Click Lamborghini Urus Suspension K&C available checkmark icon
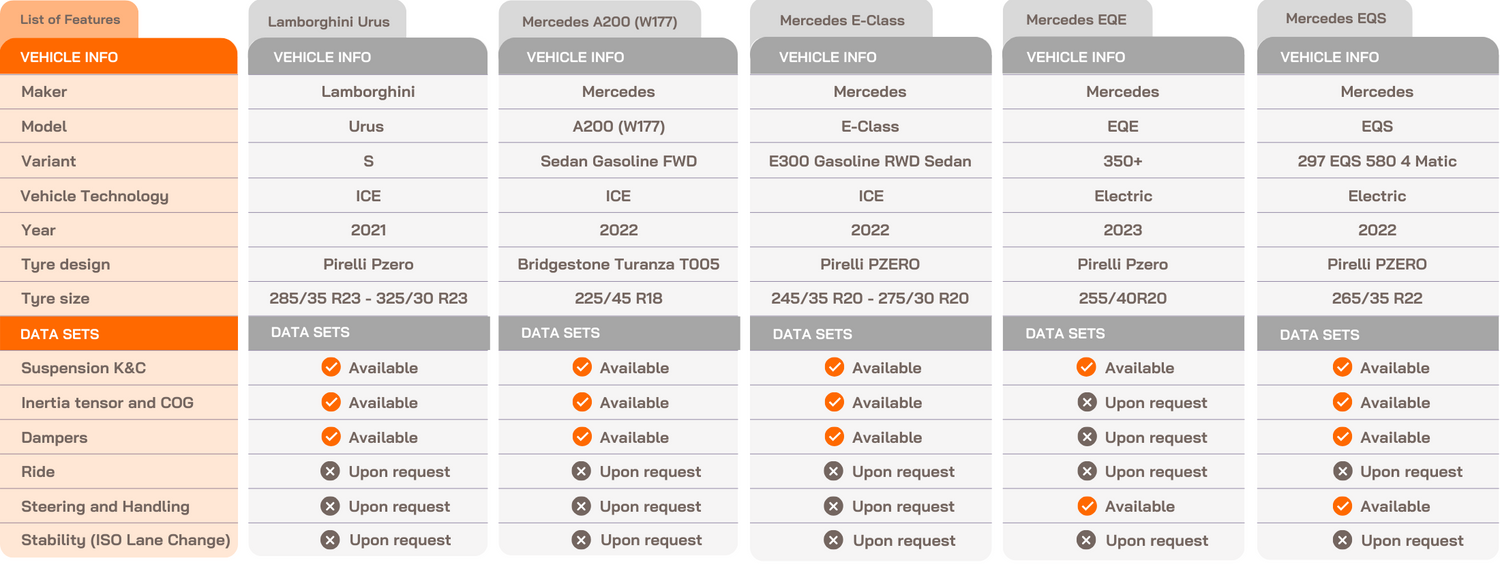 (331, 368)
